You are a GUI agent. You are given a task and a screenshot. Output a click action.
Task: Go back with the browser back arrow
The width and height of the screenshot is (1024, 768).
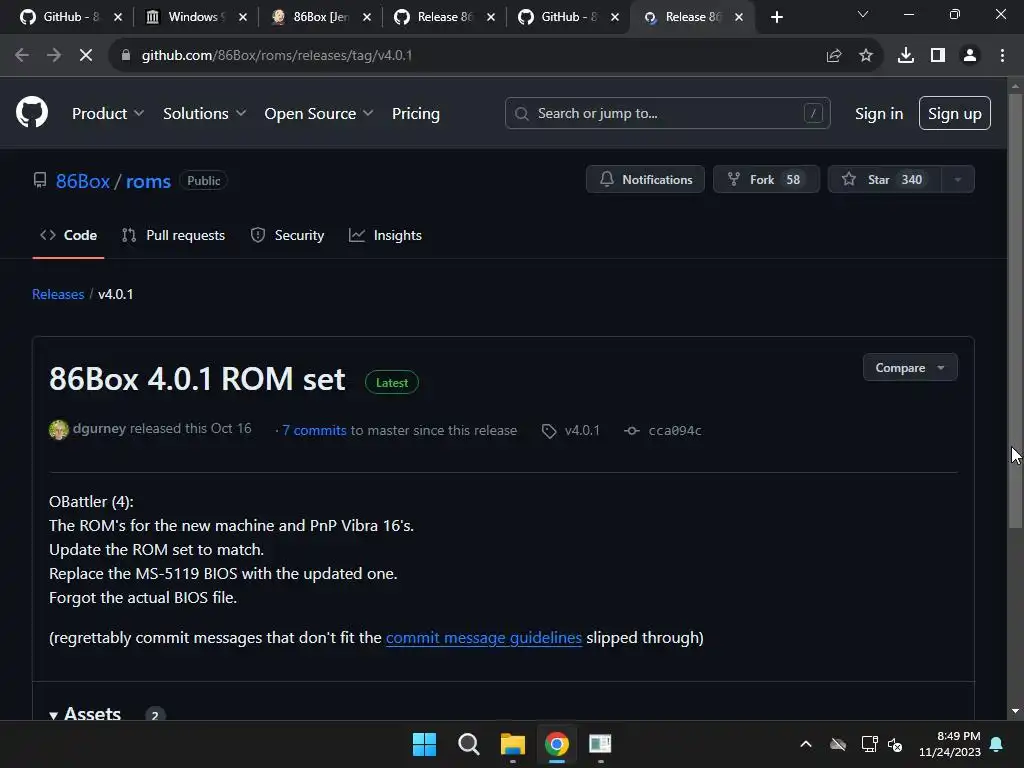[22, 56]
